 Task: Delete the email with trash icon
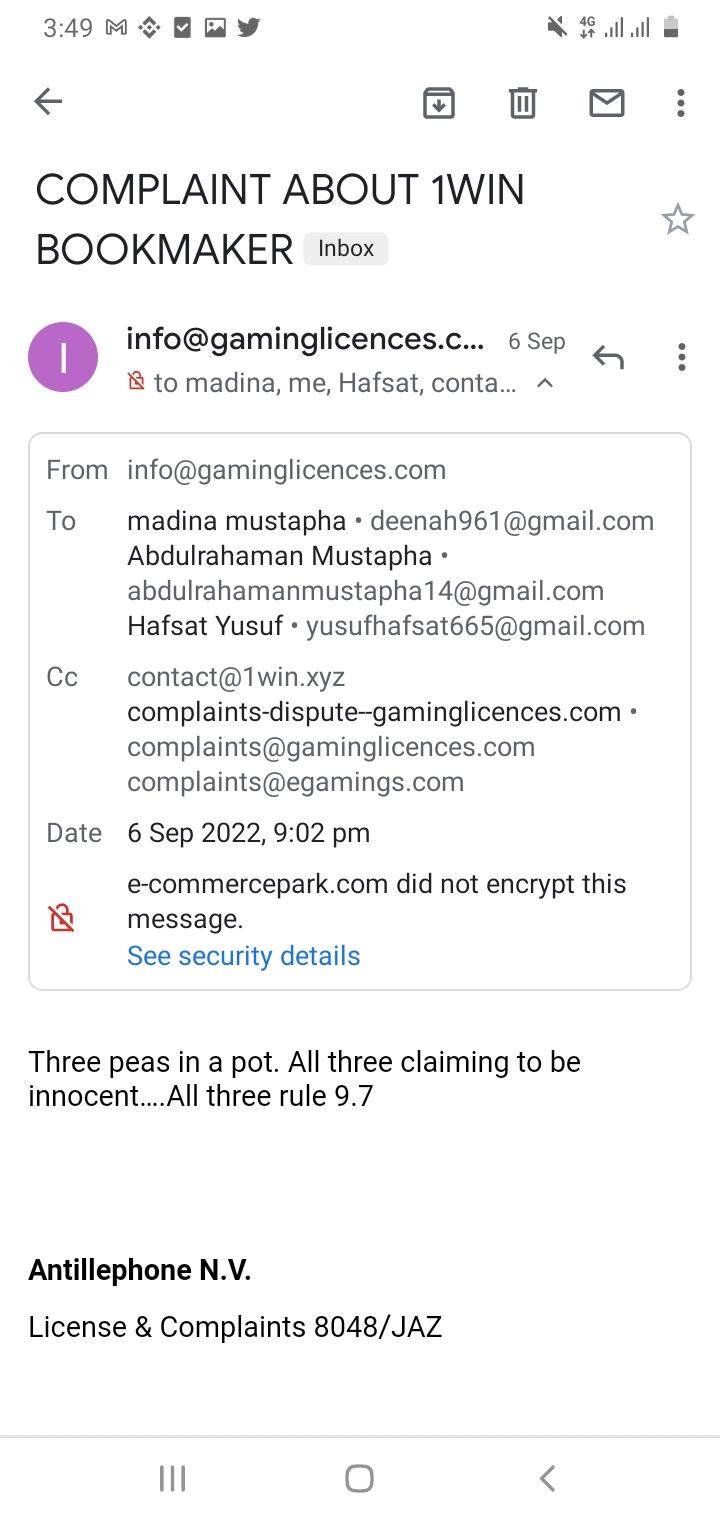[522, 102]
